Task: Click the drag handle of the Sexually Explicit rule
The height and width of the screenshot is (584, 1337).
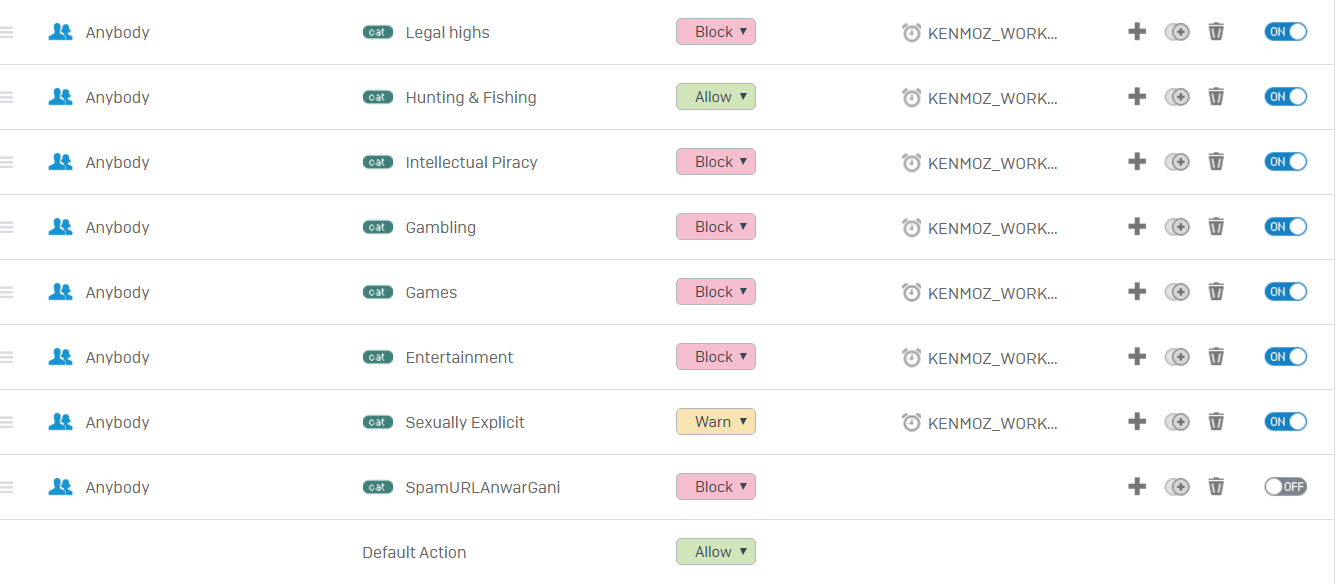Action: [x=6, y=422]
